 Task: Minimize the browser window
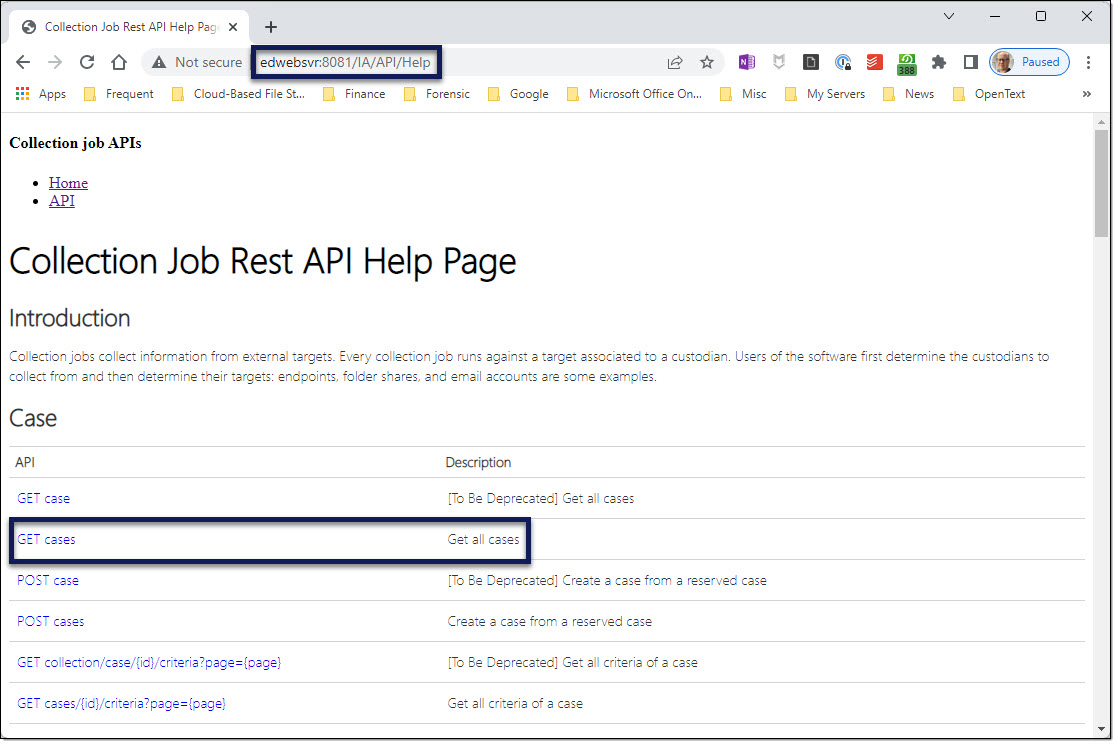[995, 16]
